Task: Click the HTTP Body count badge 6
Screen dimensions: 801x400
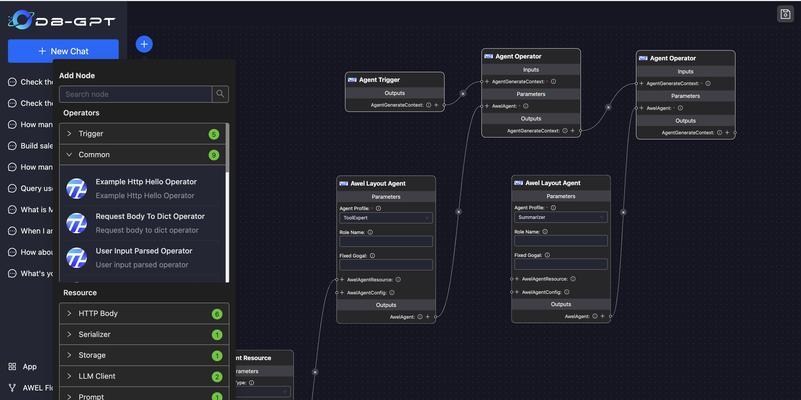Action: (217, 314)
